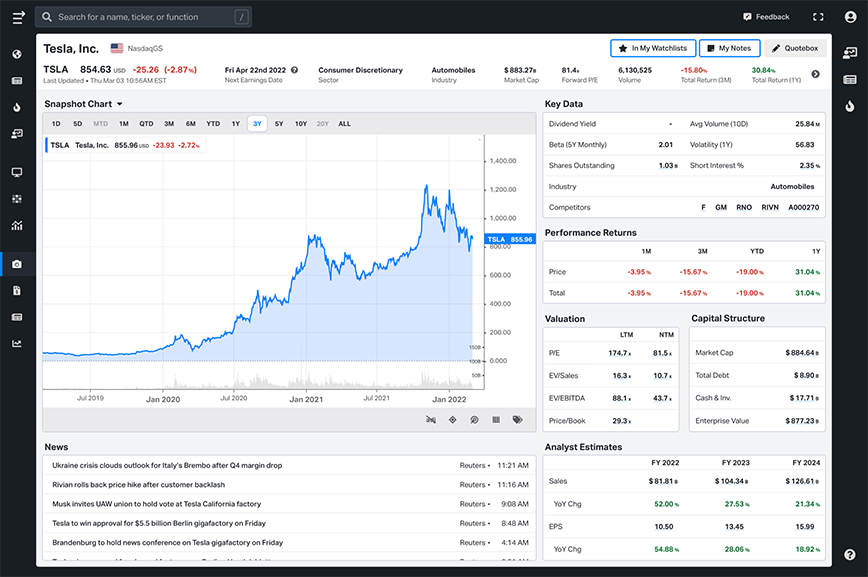The height and width of the screenshot is (577, 868).
Task: Click the Feedback button
Action: (x=766, y=16)
